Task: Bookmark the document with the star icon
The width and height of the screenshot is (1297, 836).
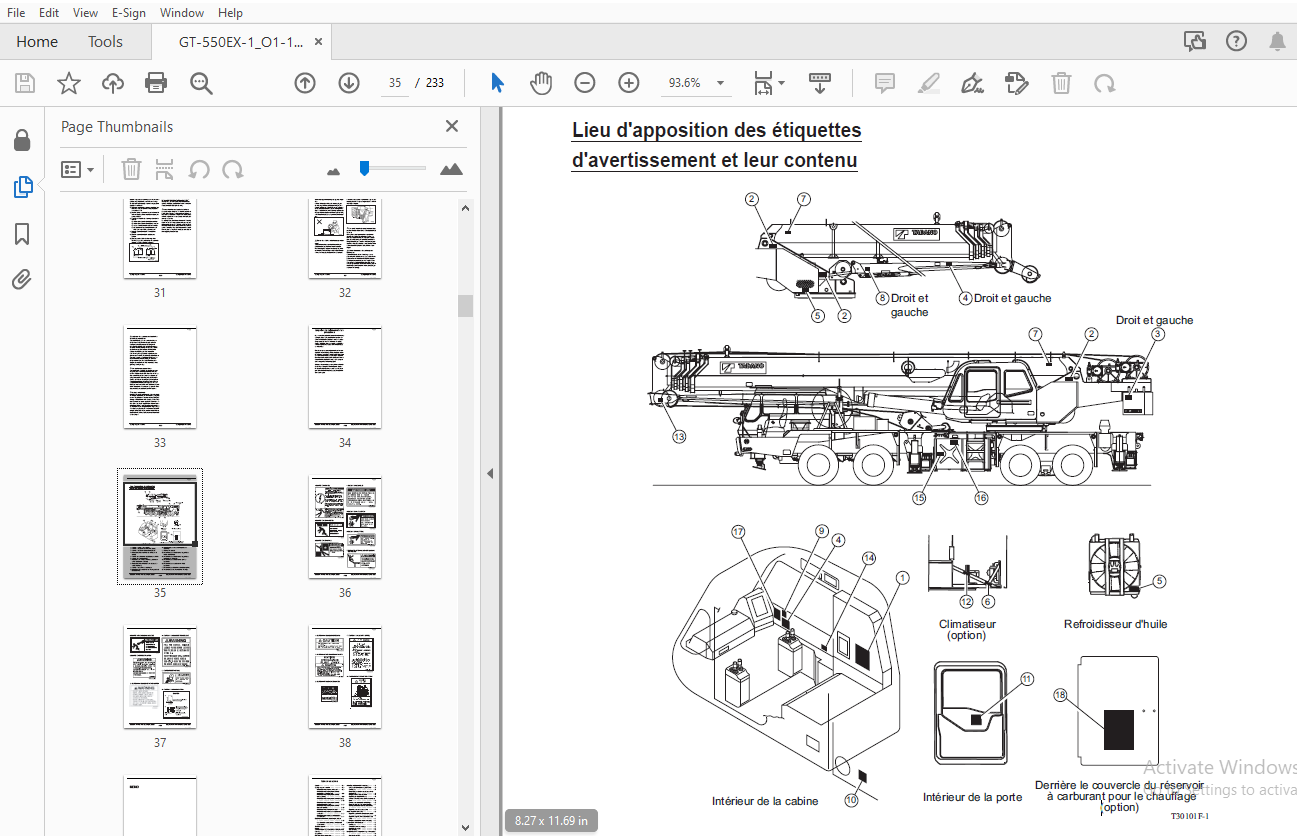Action: click(x=68, y=83)
